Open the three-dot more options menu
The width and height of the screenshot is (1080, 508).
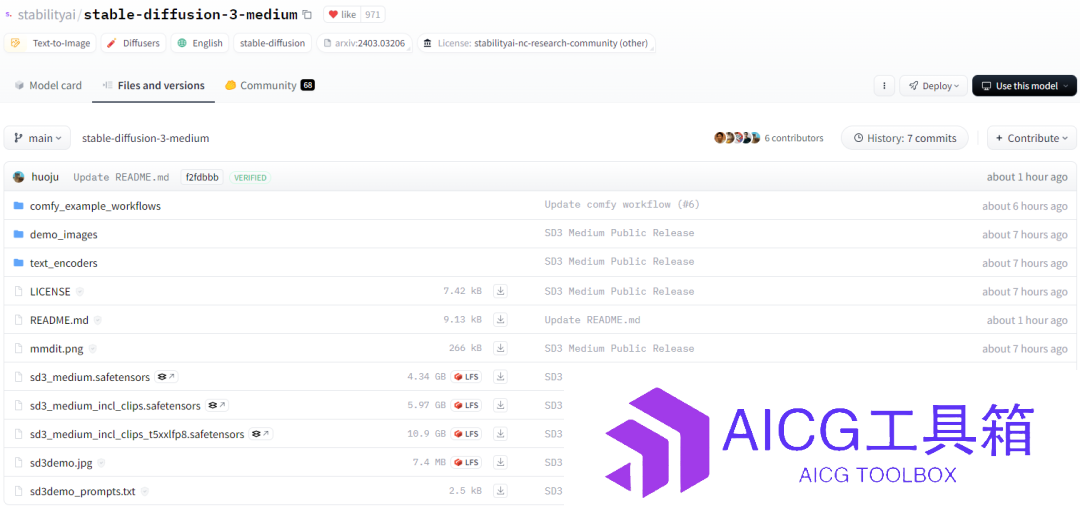[x=884, y=86]
